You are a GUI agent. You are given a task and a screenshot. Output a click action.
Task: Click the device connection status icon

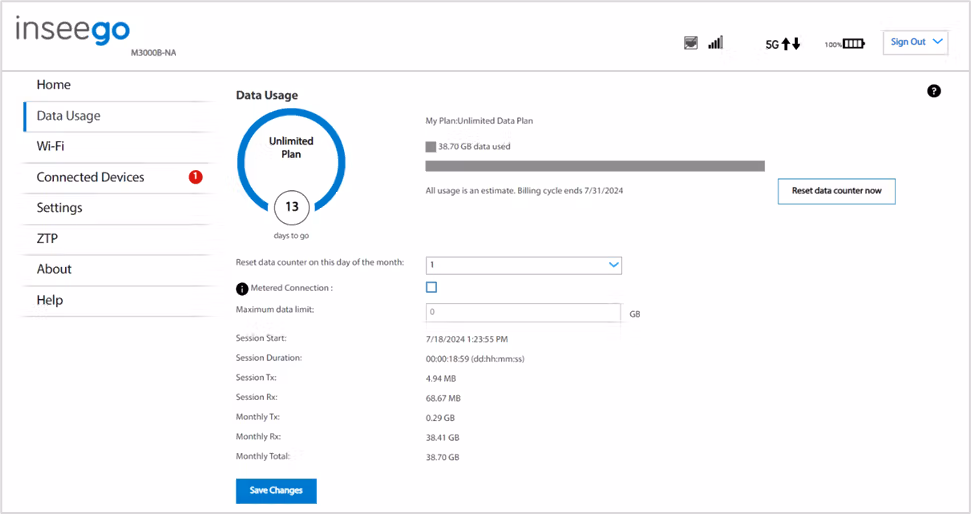pyautogui.click(x=690, y=43)
